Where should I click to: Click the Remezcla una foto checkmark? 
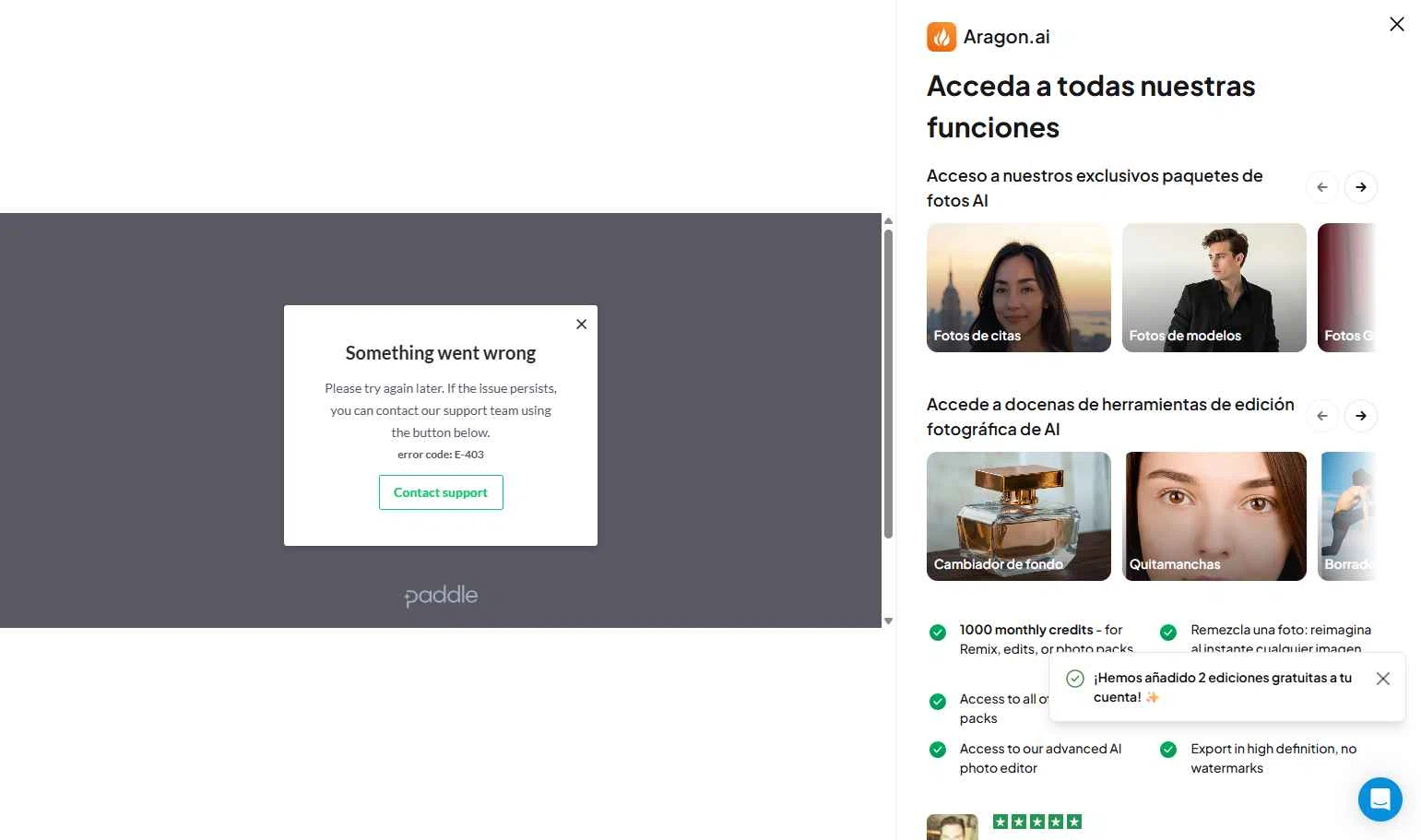tap(1168, 633)
